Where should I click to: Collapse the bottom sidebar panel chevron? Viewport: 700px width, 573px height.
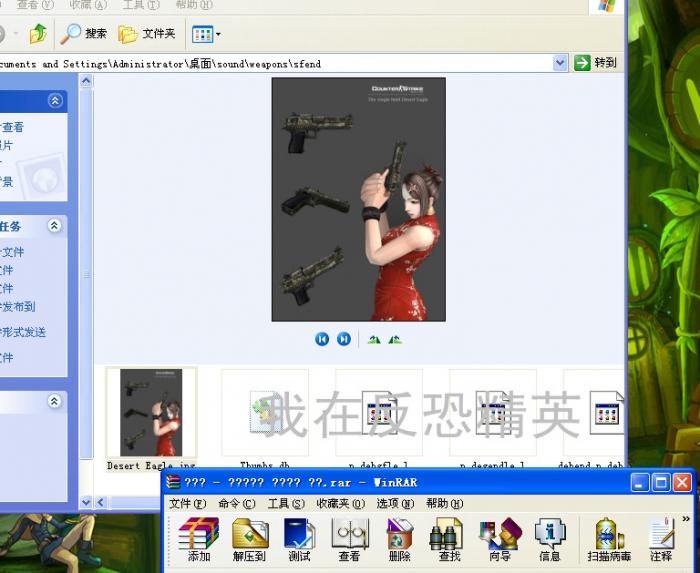click(x=54, y=401)
